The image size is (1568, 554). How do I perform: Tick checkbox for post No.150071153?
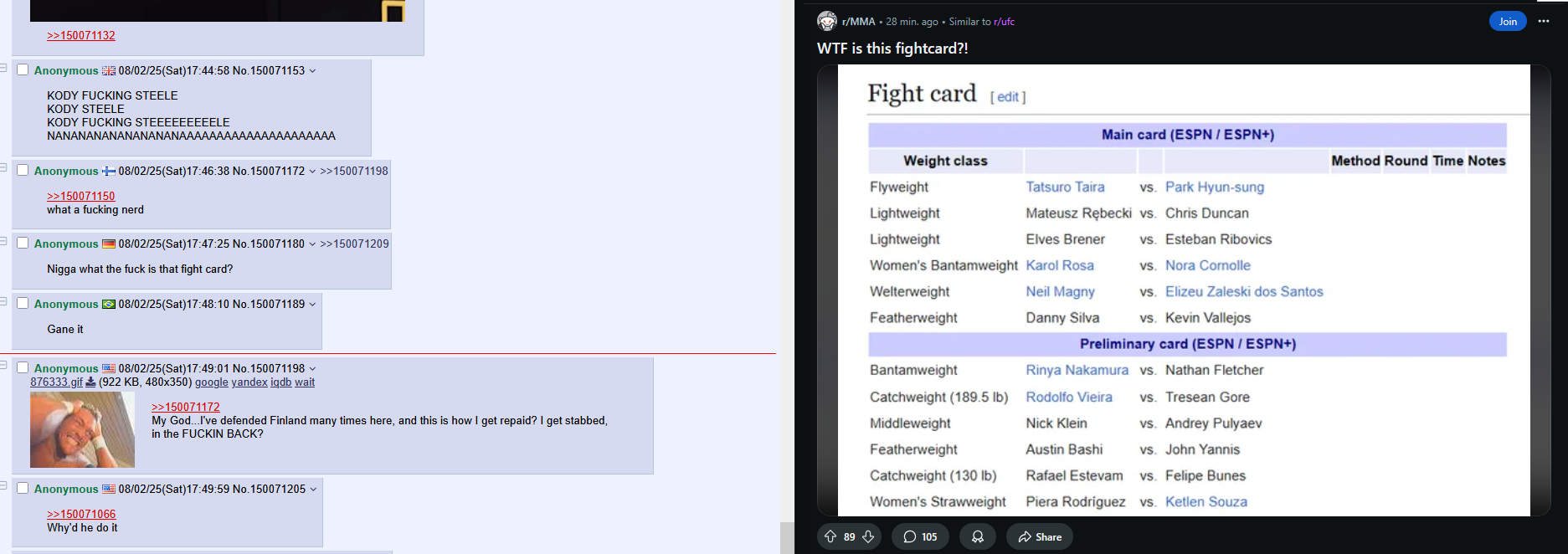coord(23,70)
